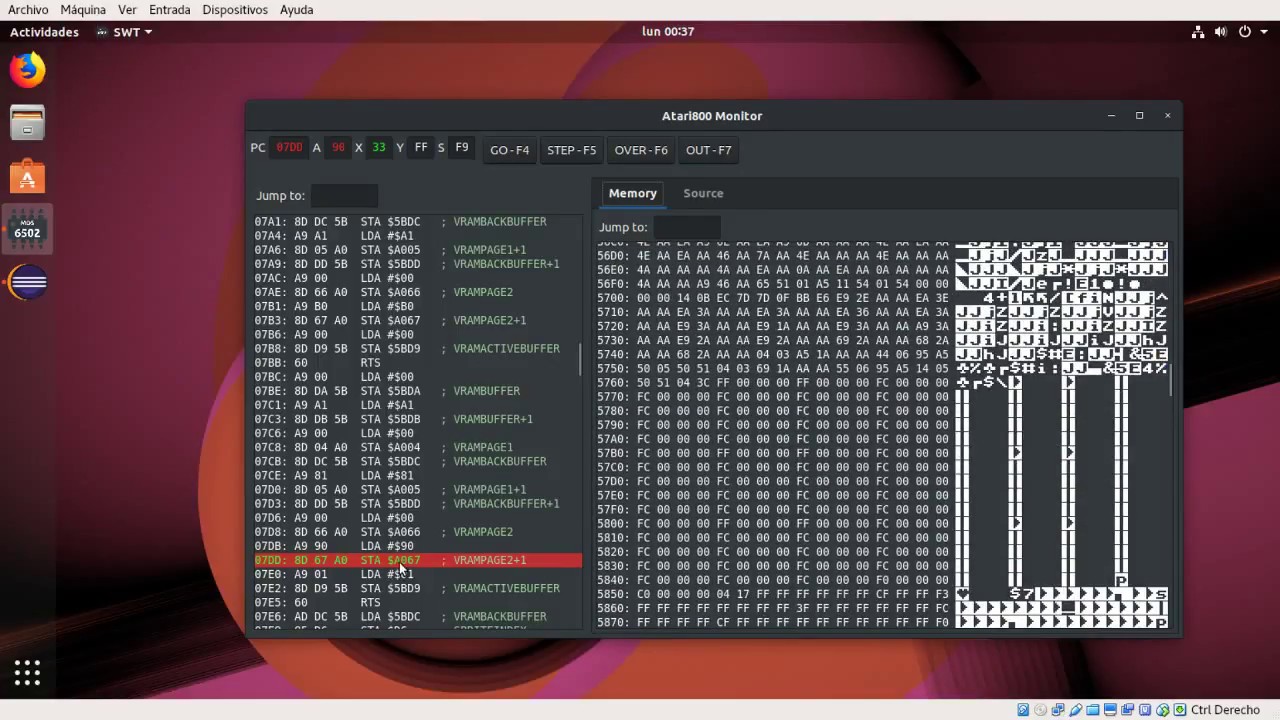Screen dimensions: 1280x720
Task: Select line 07B8 STA $5BD9 VRAMACTIVEBUFFER
Action: (417, 349)
